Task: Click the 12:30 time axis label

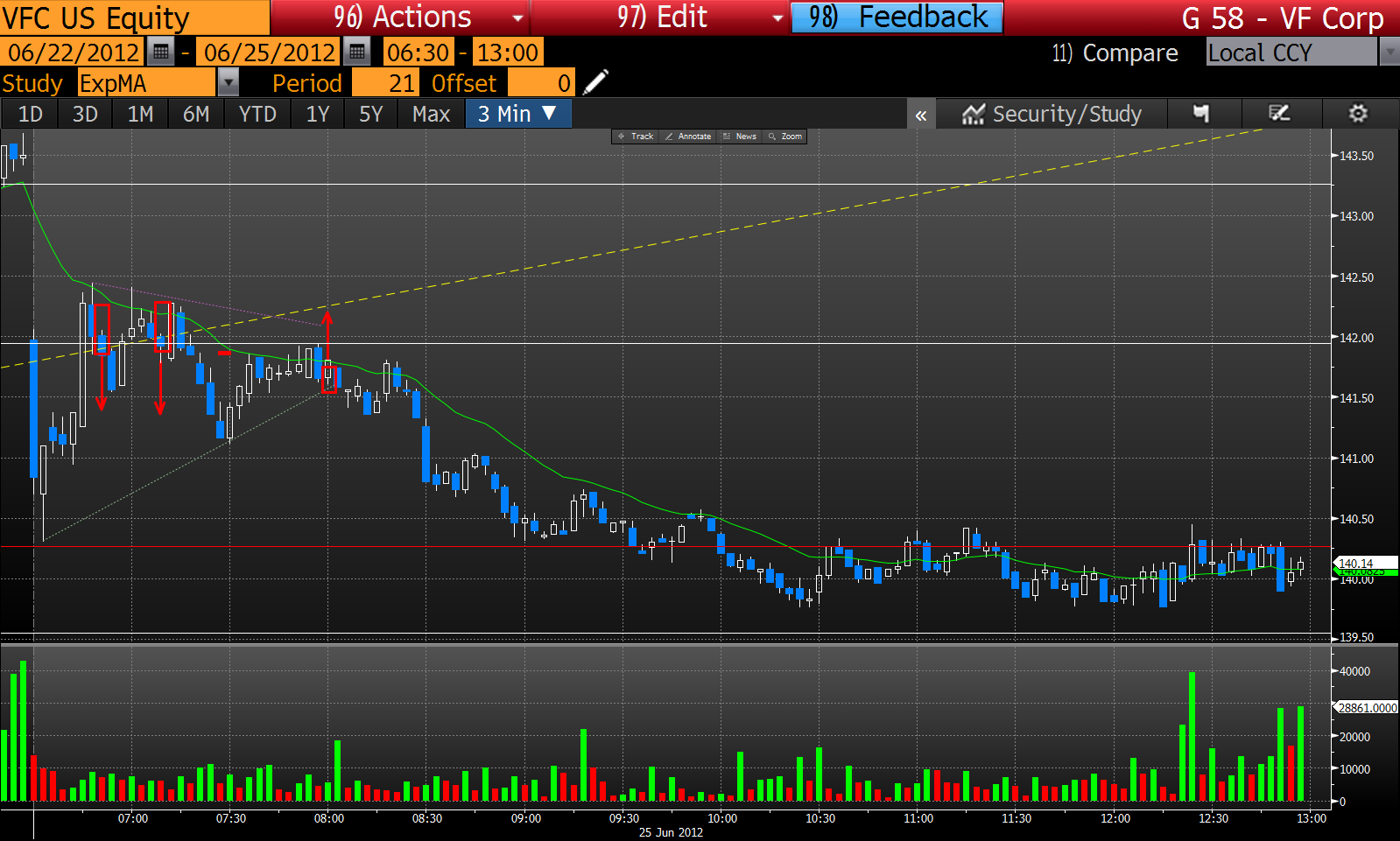Action: tap(1214, 818)
